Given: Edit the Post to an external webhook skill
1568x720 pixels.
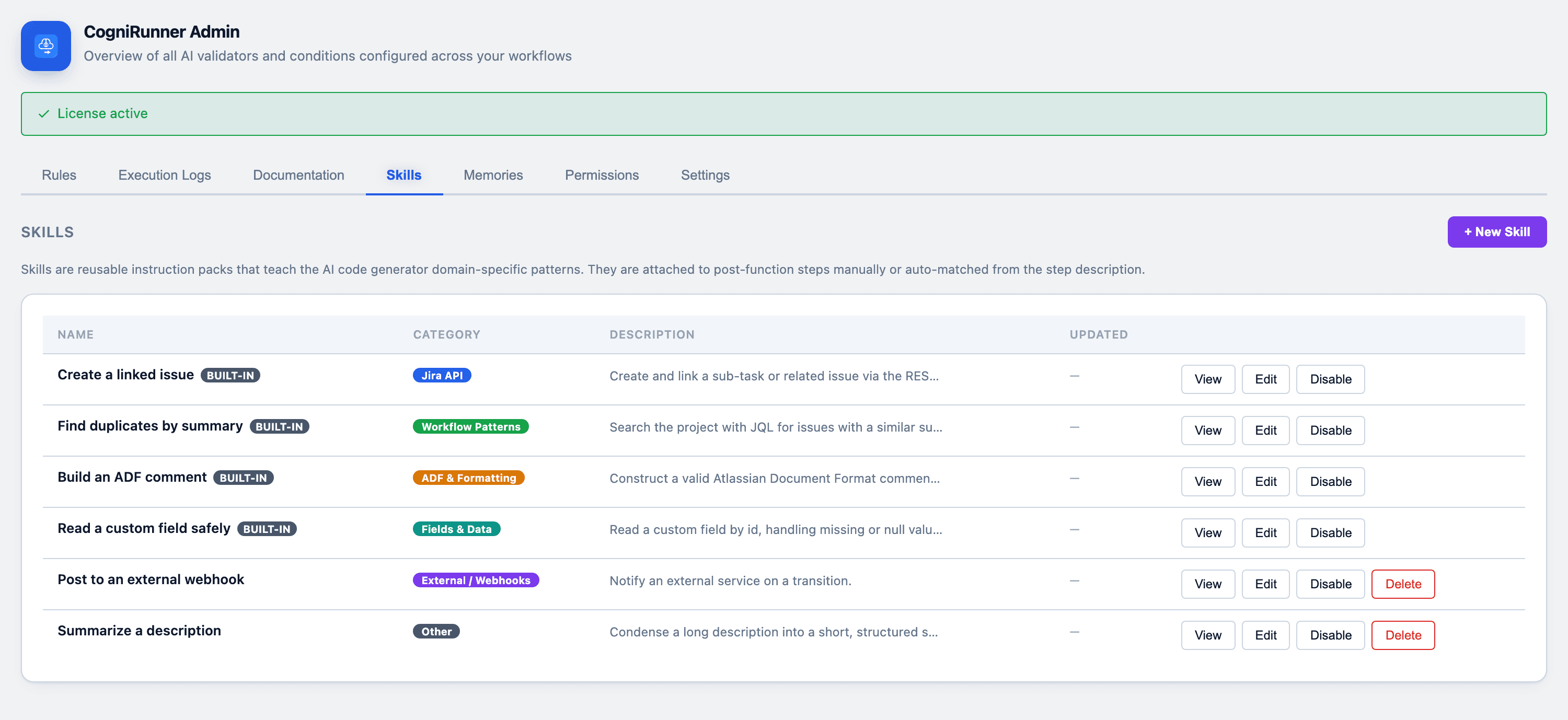Looking at the screenshot, I should pyautogui.click(x=1265, y=584).
